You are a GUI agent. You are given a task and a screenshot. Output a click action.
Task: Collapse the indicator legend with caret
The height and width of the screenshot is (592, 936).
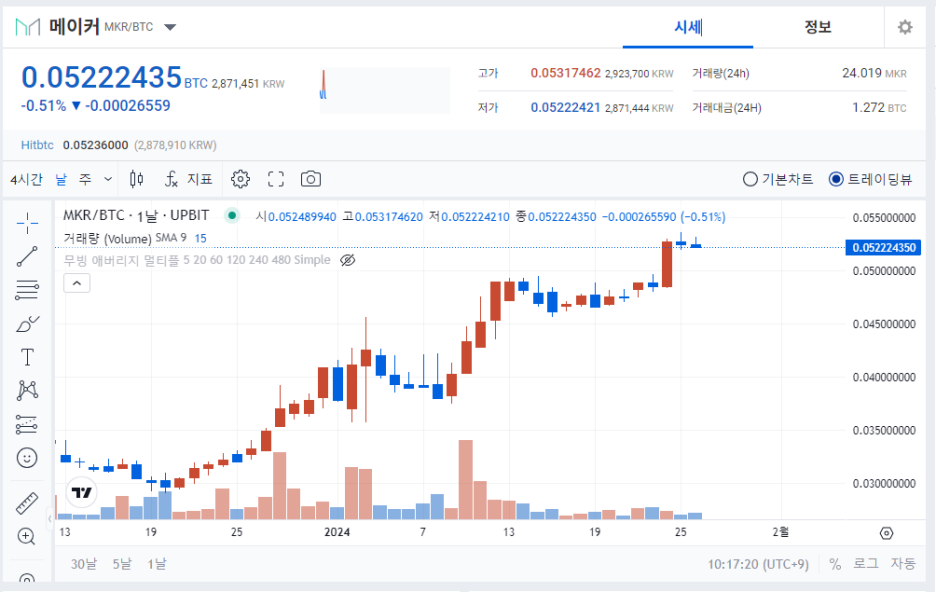[x=77, y=283]
